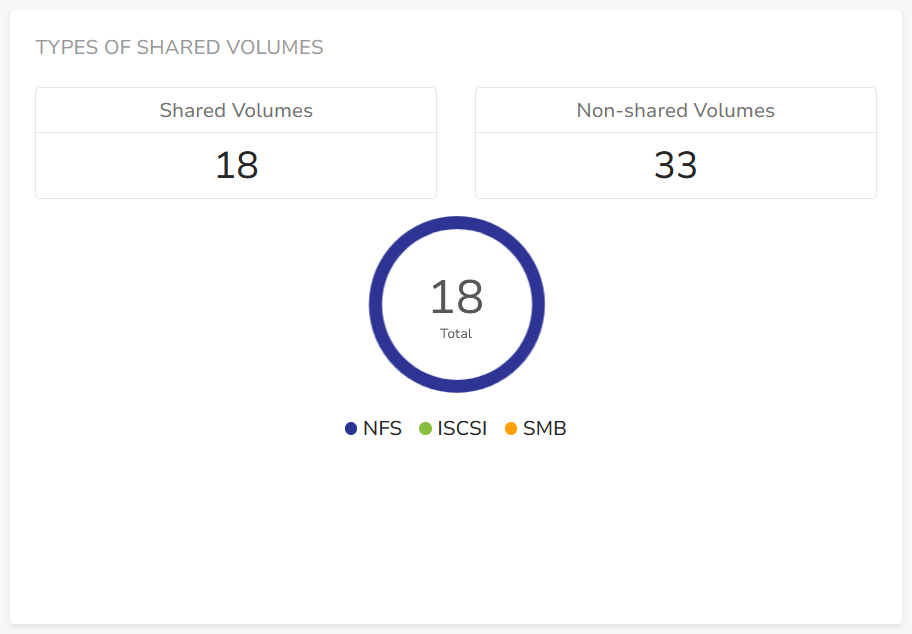This screenshot has height=634, width=912.
Task: Click empty space left of the donut chart
Action: tap(200, 304)
